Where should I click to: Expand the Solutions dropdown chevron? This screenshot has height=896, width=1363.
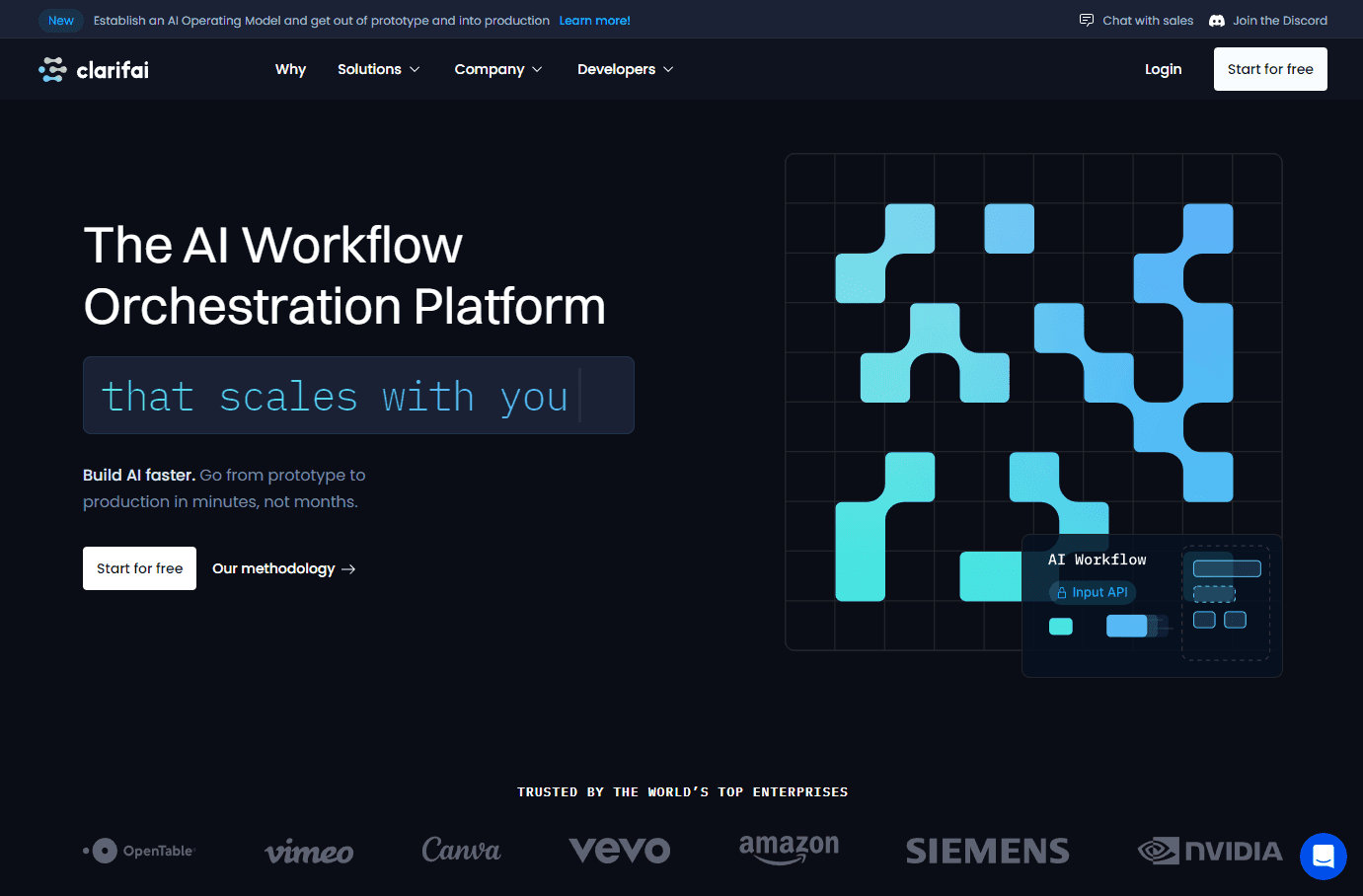click(415, 69)
